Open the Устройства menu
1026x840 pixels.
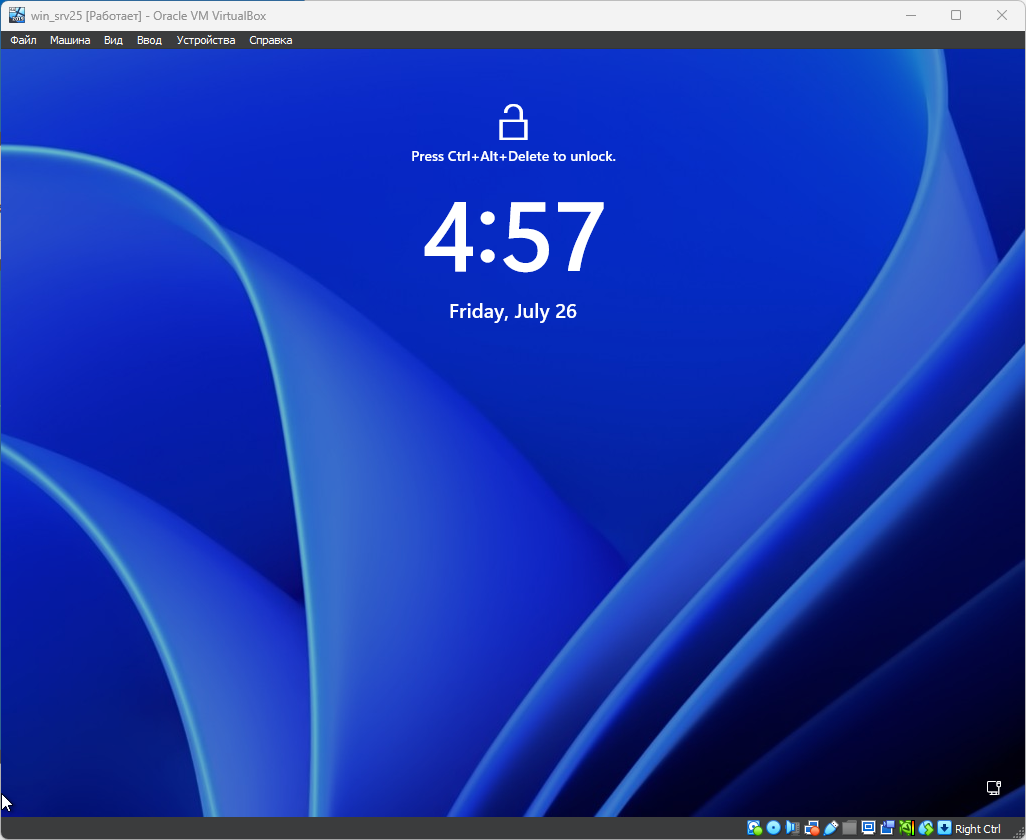(205, 40)
